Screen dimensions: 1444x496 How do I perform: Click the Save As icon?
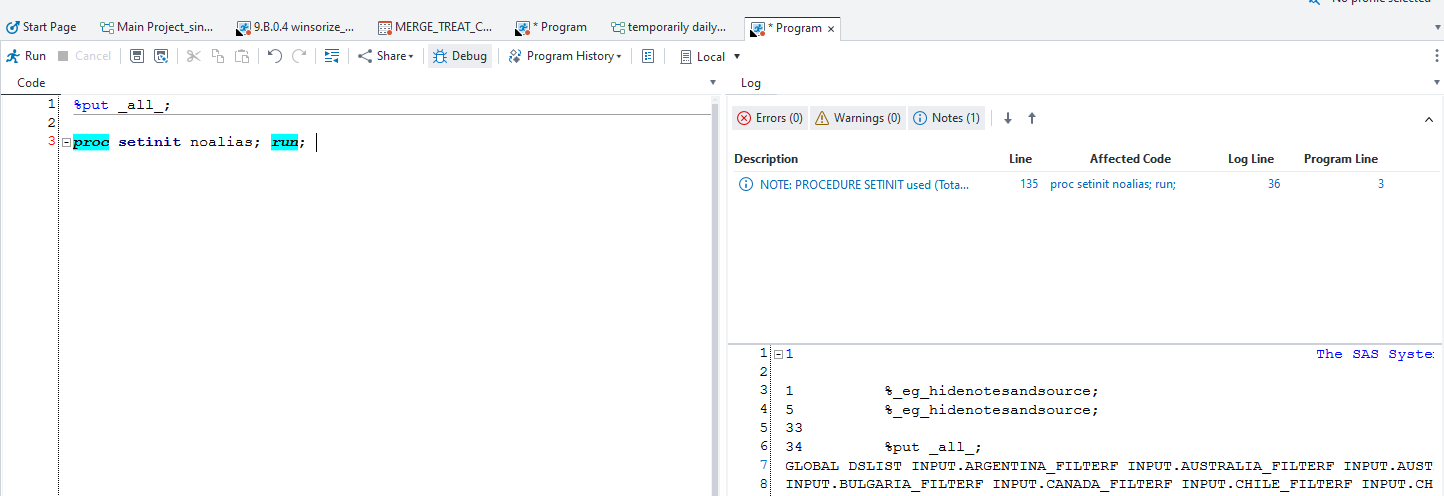click(x=160, y=56)
